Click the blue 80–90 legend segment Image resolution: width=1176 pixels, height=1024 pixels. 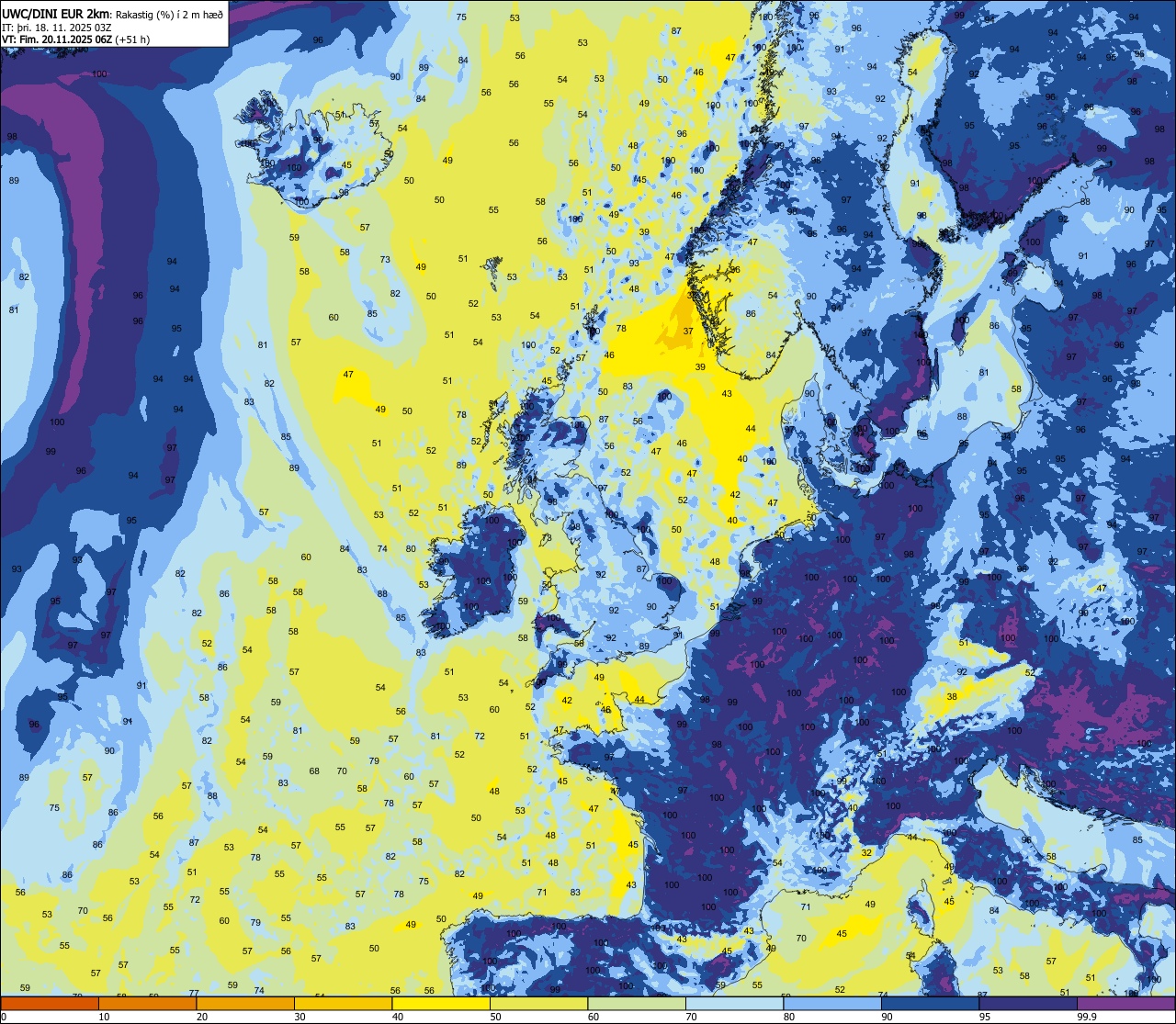(x=832, y=1003)
